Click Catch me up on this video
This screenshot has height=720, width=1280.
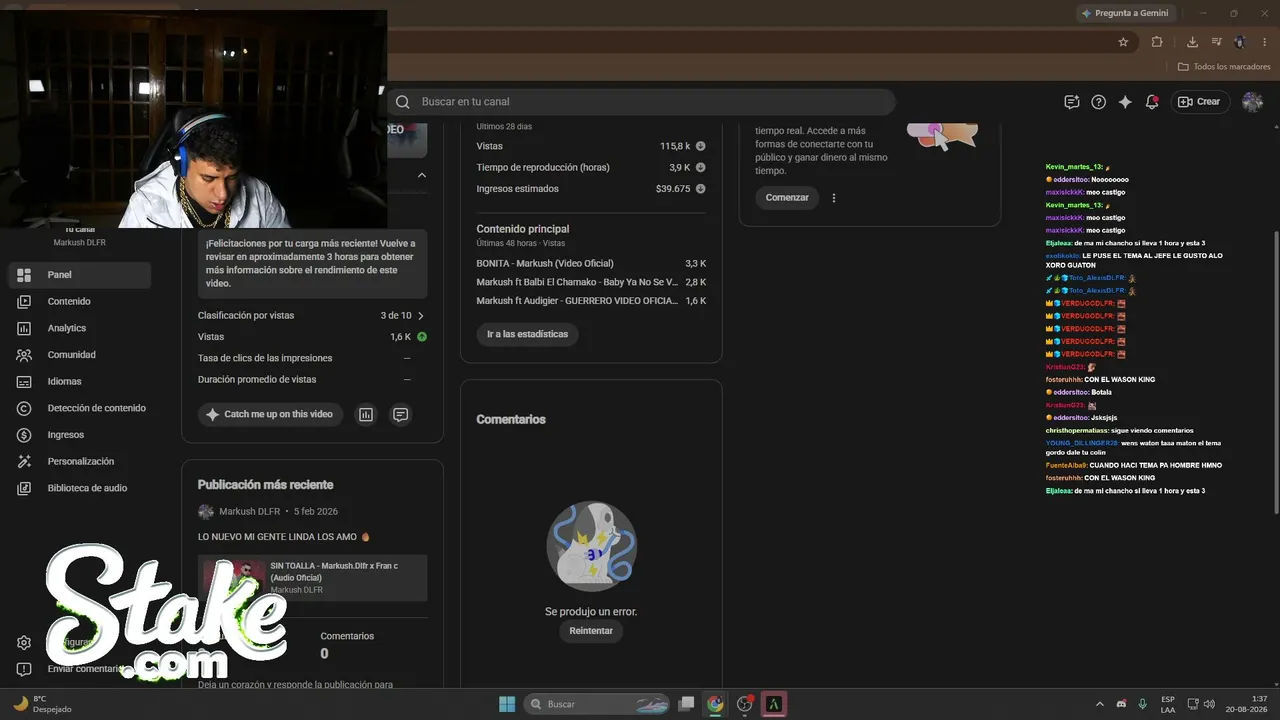[x=270, y=414]
